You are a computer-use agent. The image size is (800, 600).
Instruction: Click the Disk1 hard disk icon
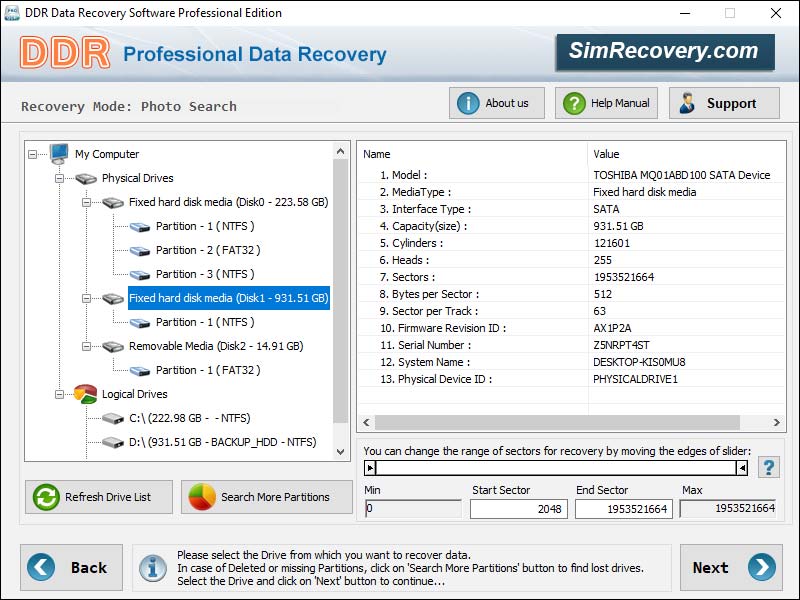pos(113,298)
